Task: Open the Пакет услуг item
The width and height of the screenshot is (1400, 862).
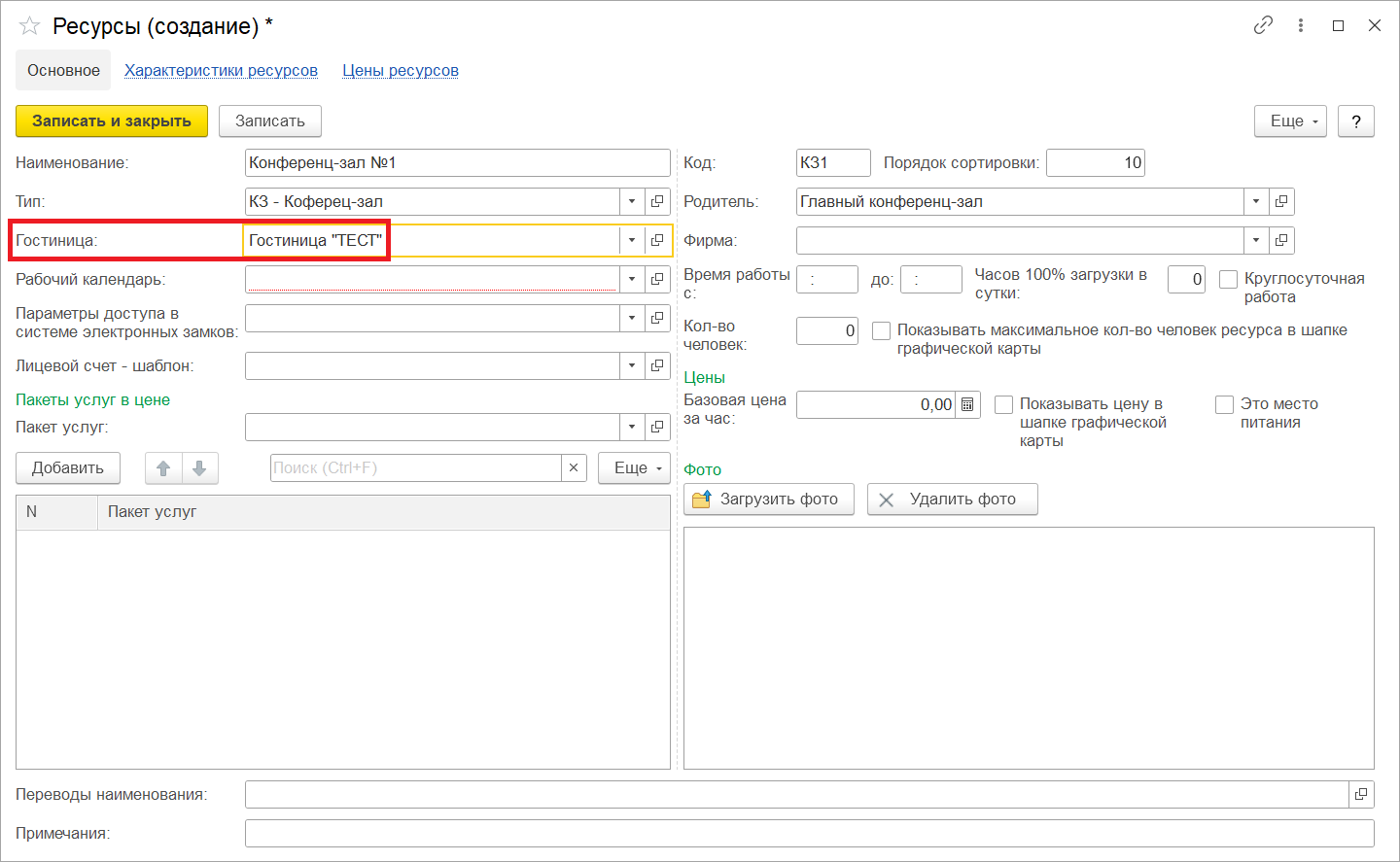Action: click(657, 427)
